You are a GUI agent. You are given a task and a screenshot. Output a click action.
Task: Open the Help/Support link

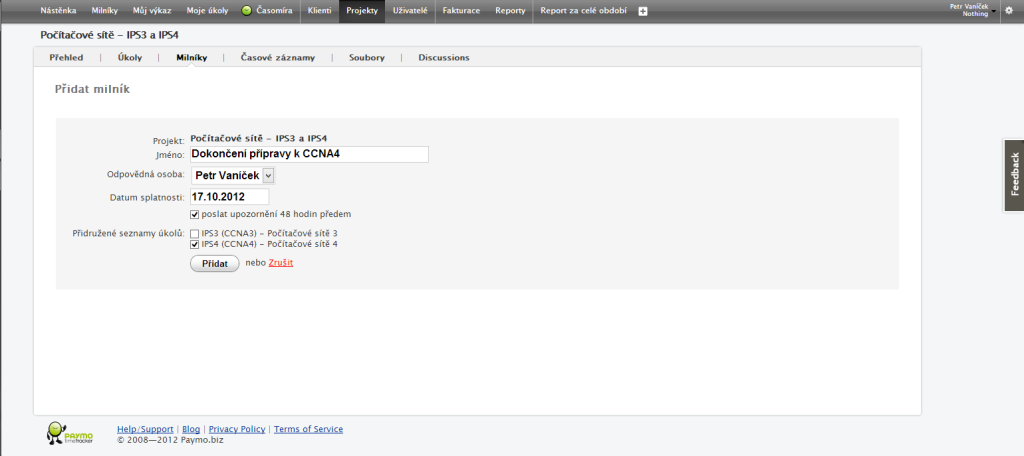145,429
